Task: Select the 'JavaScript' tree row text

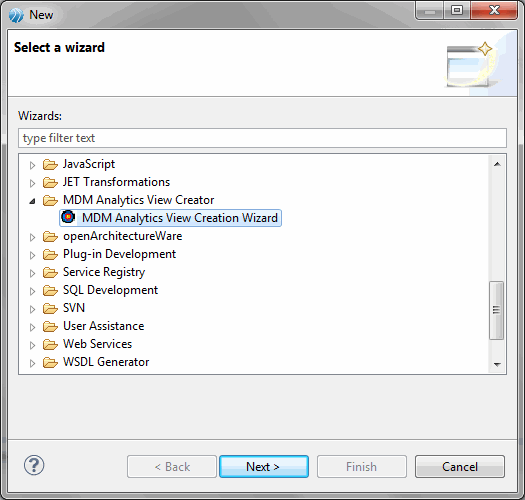Action: (89, 164)
